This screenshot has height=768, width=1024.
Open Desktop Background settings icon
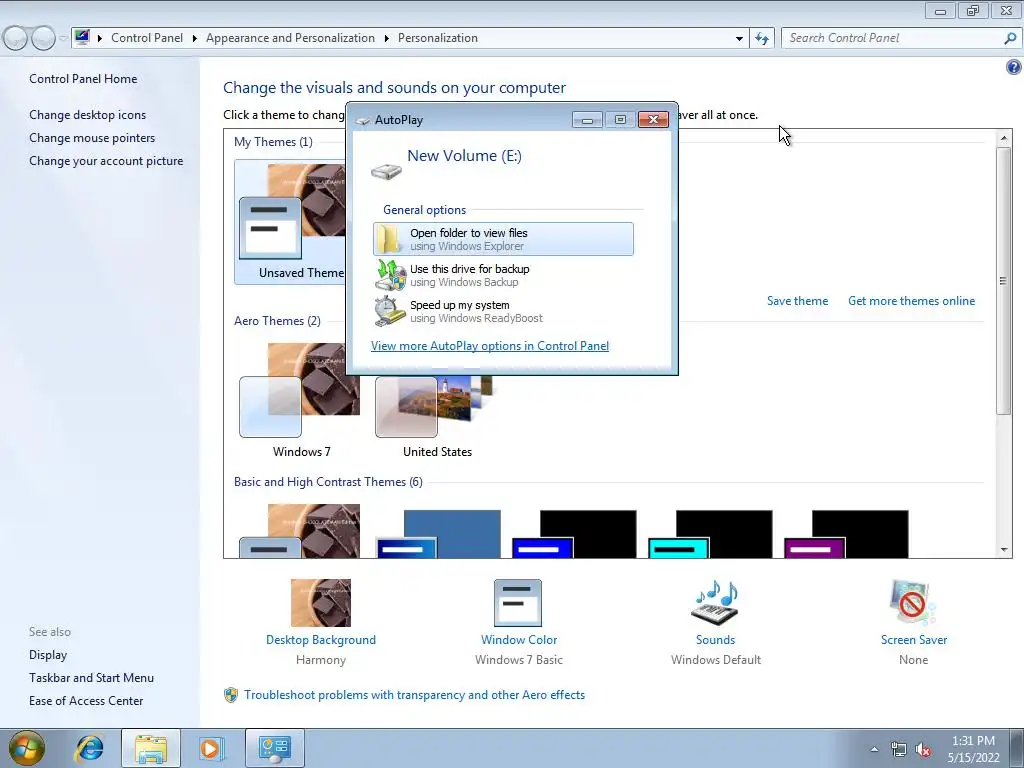[321, 603]
